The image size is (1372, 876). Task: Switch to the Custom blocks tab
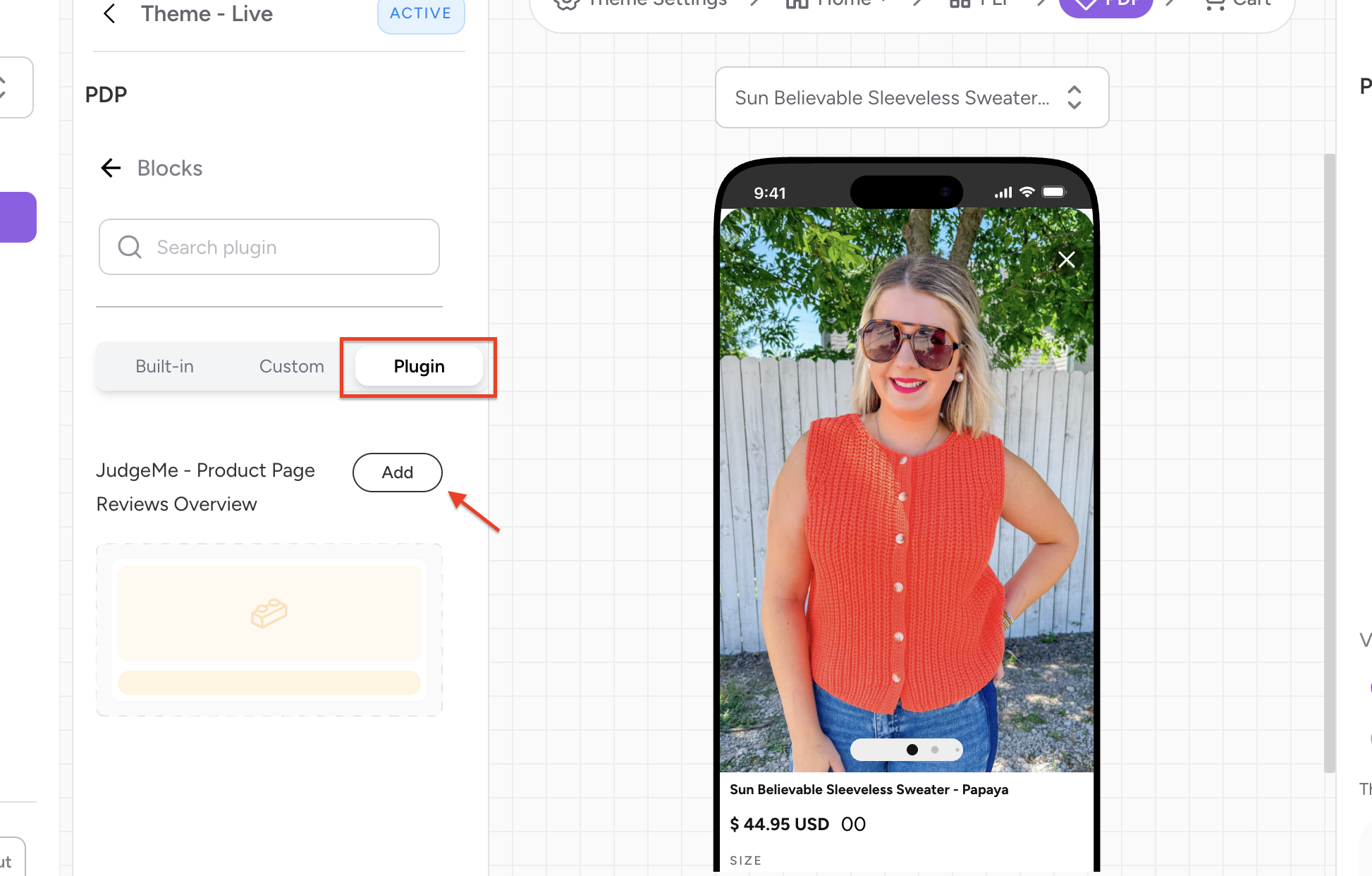tap(291, 367)
